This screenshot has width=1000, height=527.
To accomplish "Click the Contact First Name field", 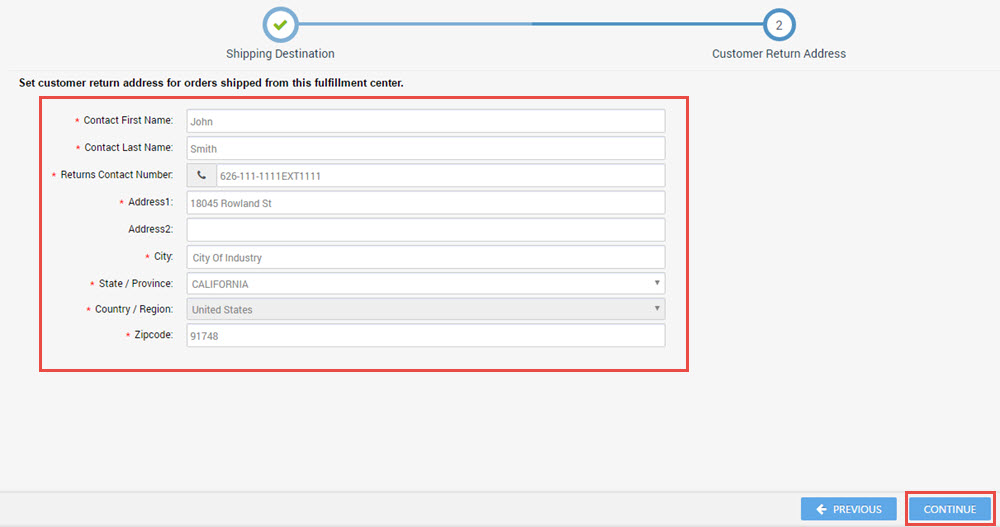I will [x=425, y=121].
